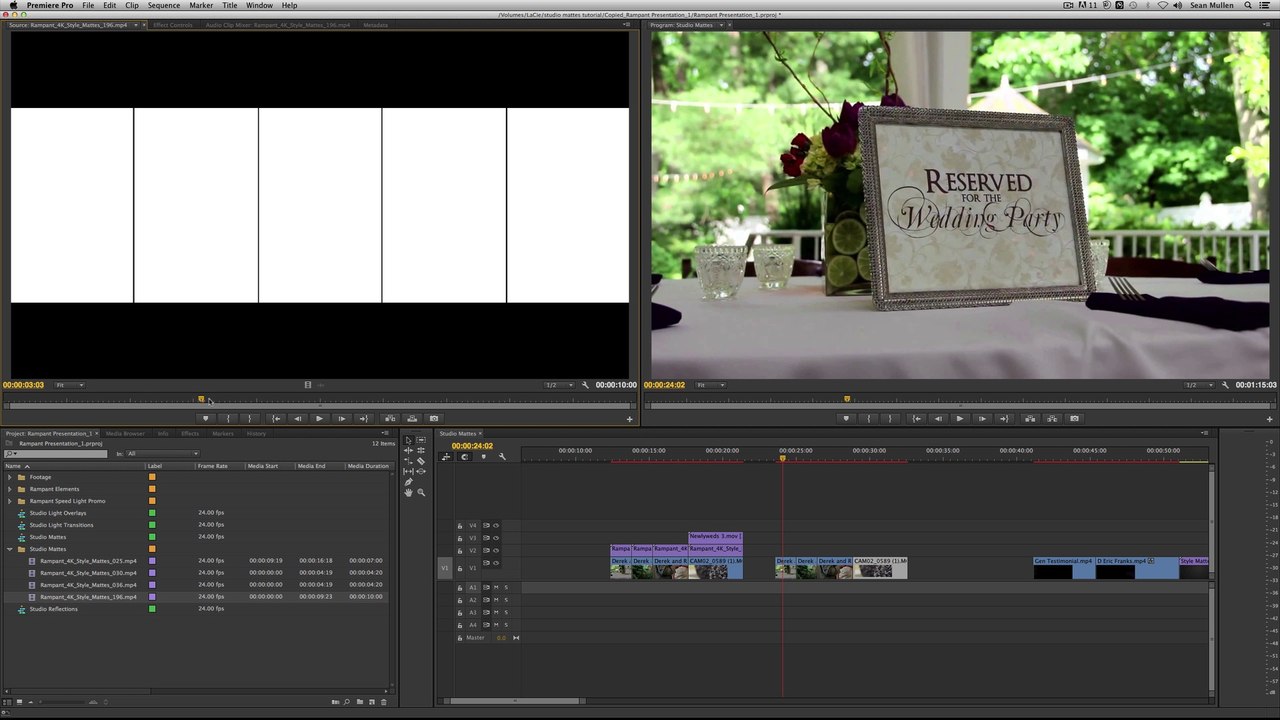This screenshot has height=720, width=1280.
Task: Select the Rate Stretch tool
Action: (408, 461)
